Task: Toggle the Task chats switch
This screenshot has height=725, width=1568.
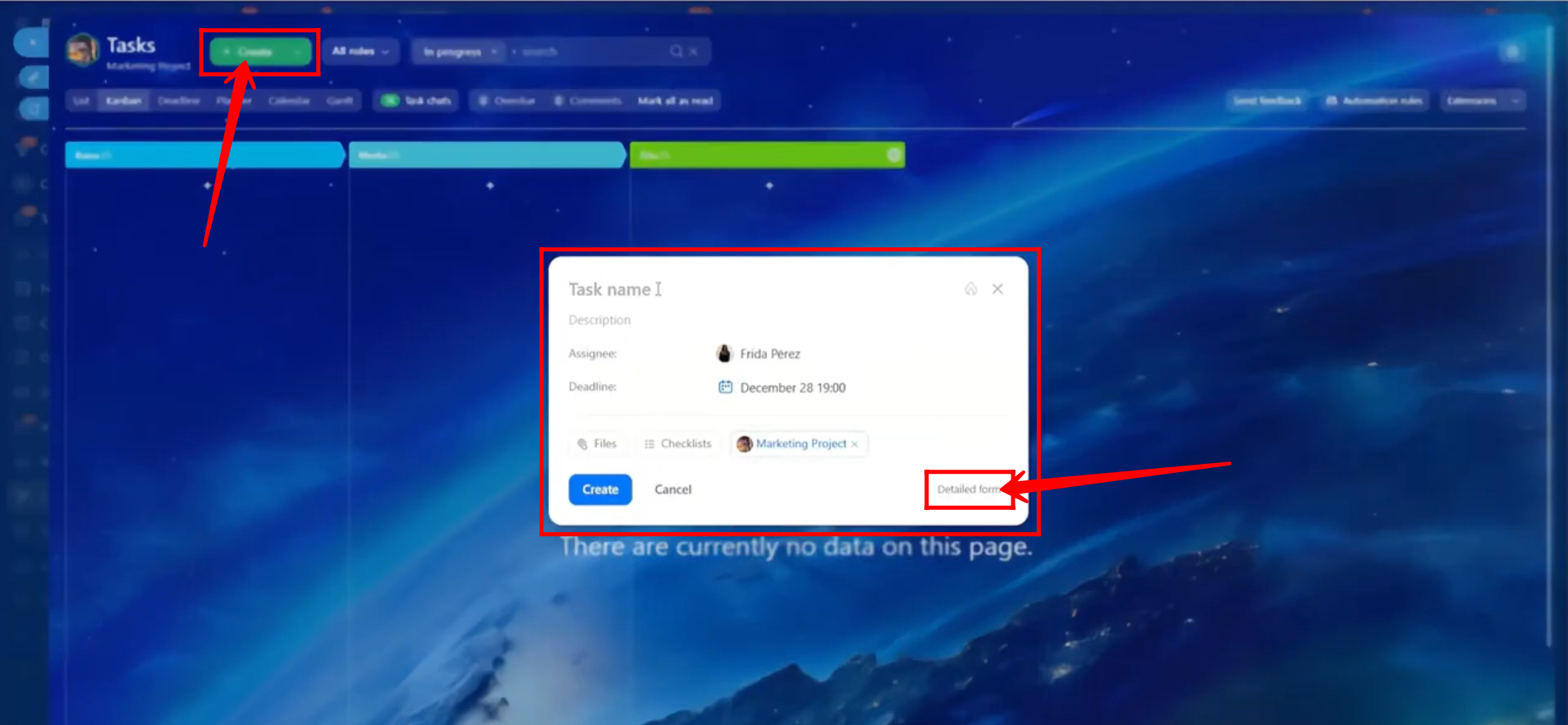Action: pos(390,101)
